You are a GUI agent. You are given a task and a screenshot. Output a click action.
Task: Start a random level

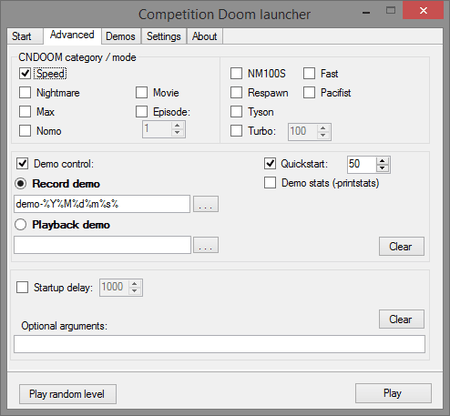[68, 394]
